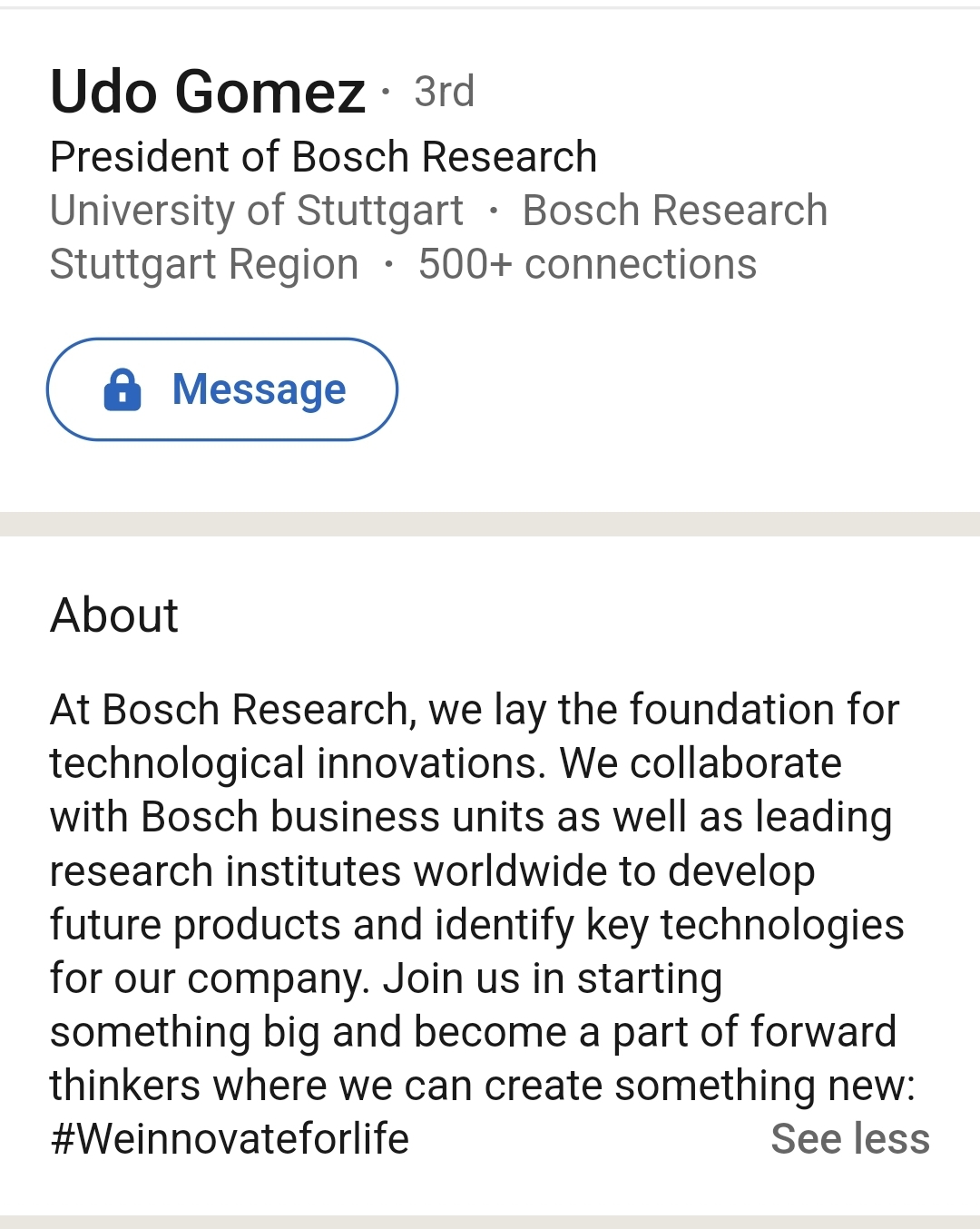Open Bosch Research company link
This screenshot has height=1229, width=980.
click(x=674, y=211)
